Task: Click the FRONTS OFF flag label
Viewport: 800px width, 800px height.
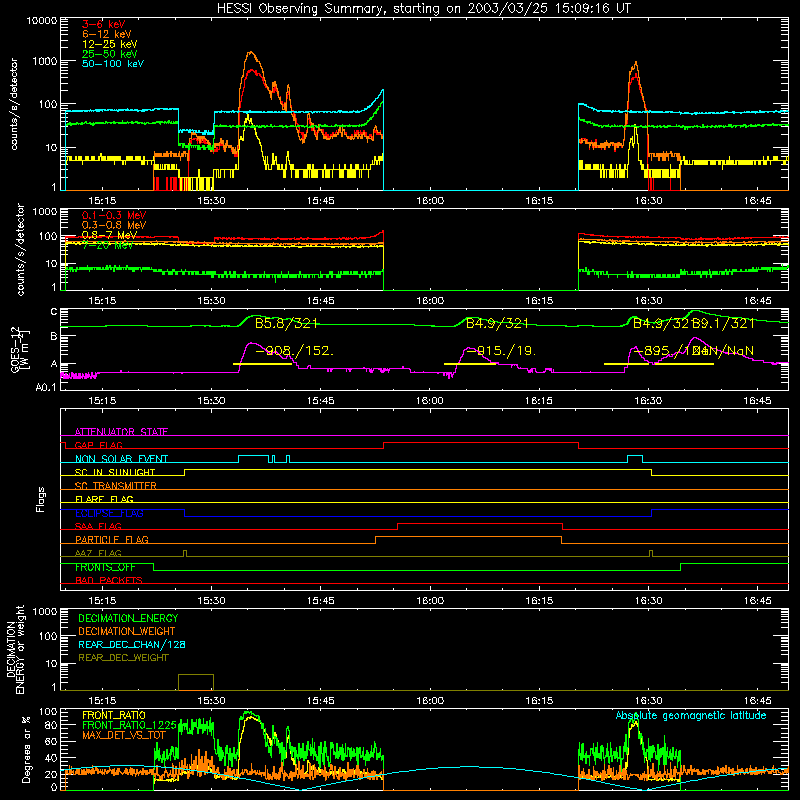Action: click(105, 567)
